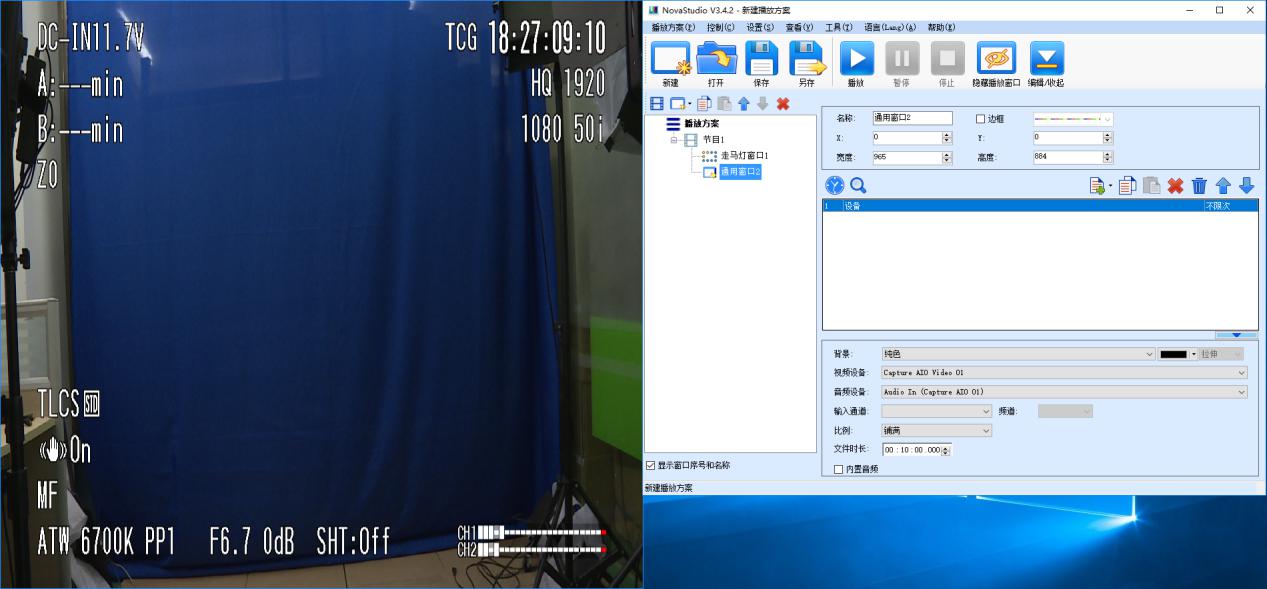The image size is (1267, 589).
Task: Pick the black background color swatch
Action: (x=1172, y=354)
